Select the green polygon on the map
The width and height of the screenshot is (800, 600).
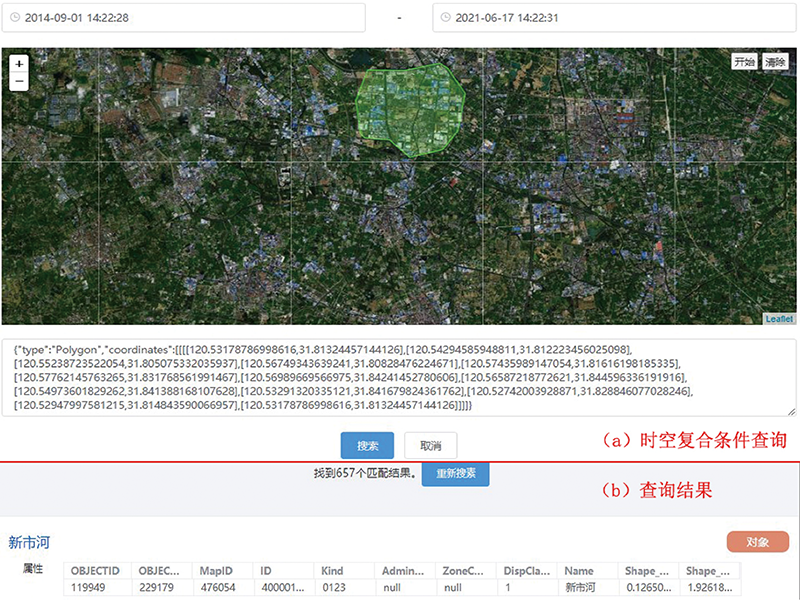coord(410,105)
